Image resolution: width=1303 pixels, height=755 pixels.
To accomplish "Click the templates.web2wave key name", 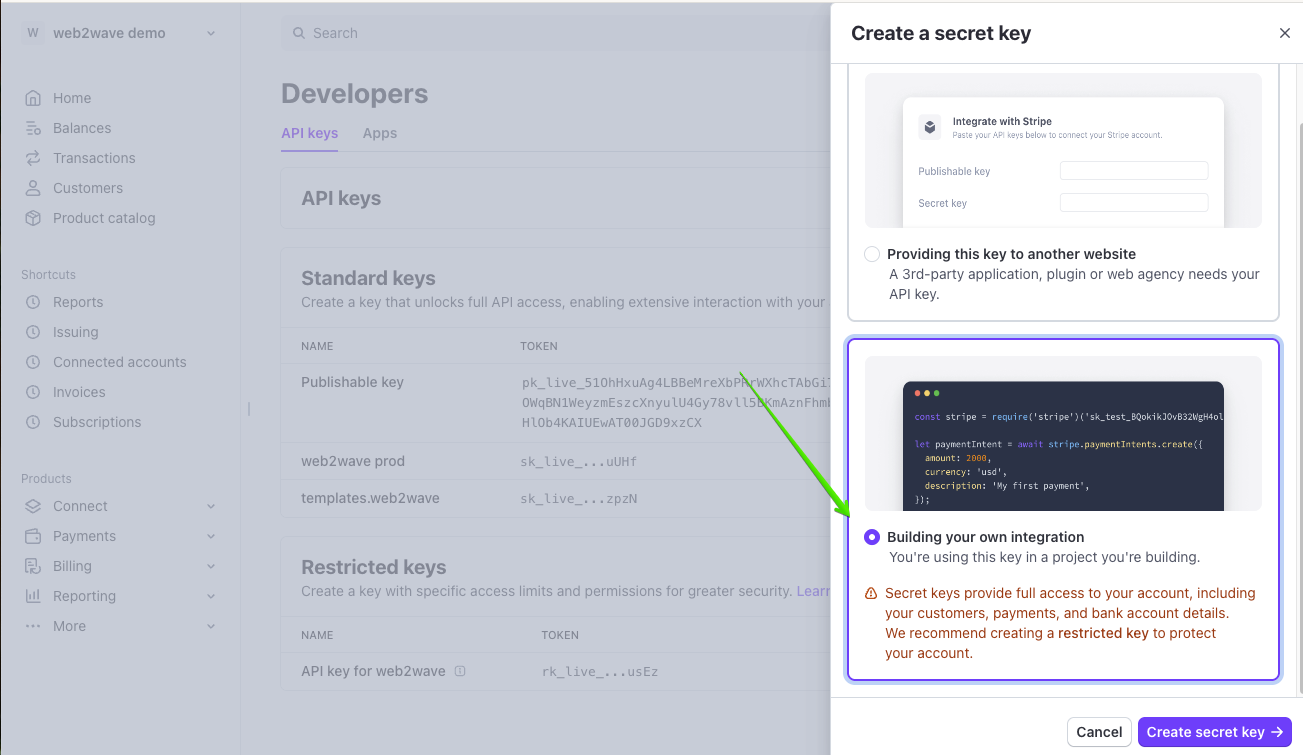I will [x=370, y=498].
